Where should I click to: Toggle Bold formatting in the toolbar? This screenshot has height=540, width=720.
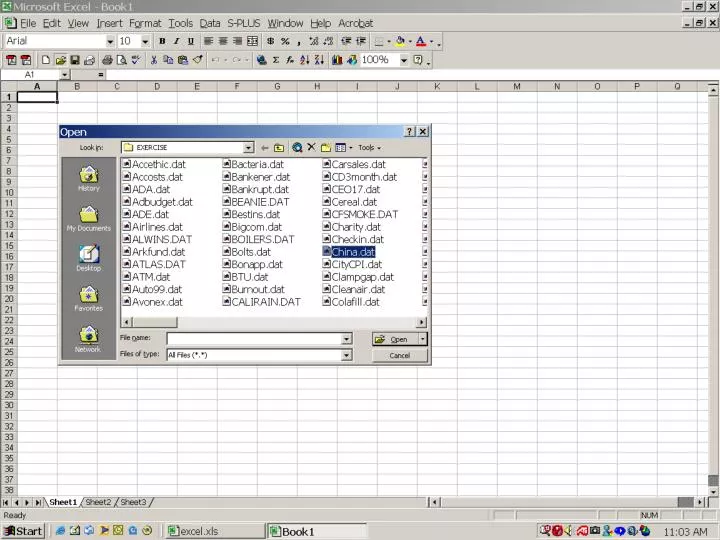coord(162,41)
